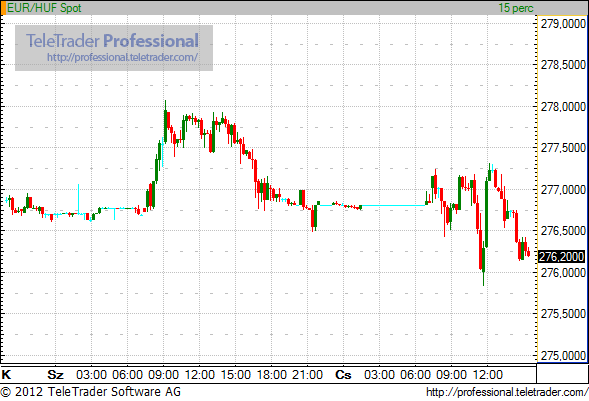Click the orange marker beside chart title
This screenshot has width=589, height=401.
pos(3,8)
